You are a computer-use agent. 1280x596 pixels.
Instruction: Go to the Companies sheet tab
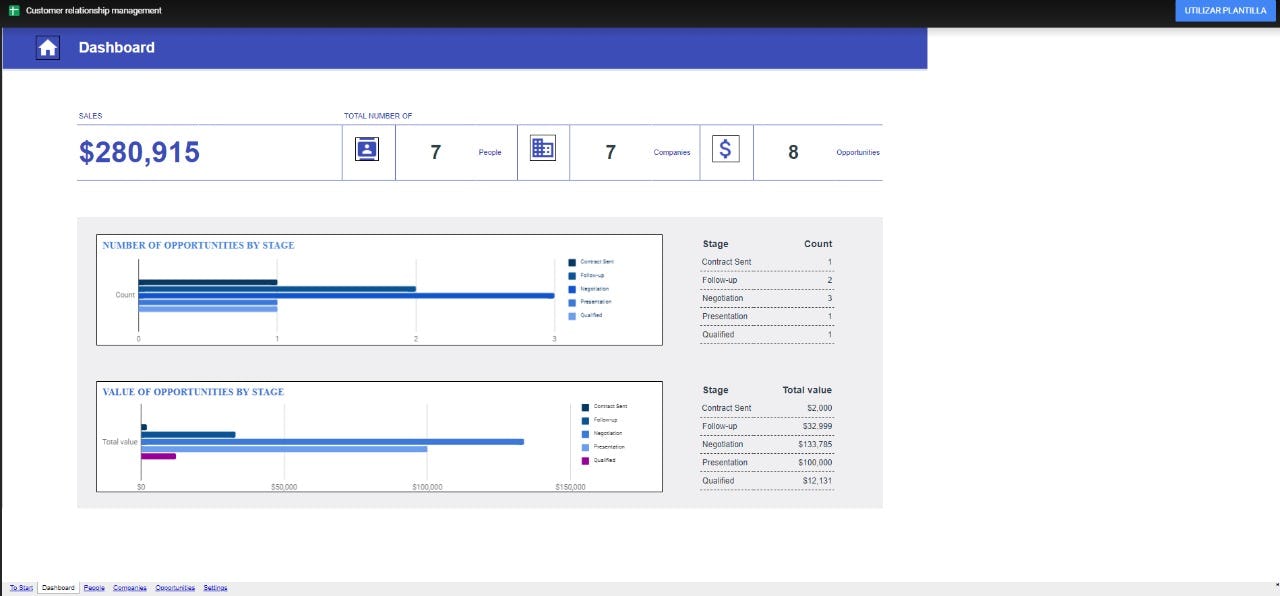130,588
